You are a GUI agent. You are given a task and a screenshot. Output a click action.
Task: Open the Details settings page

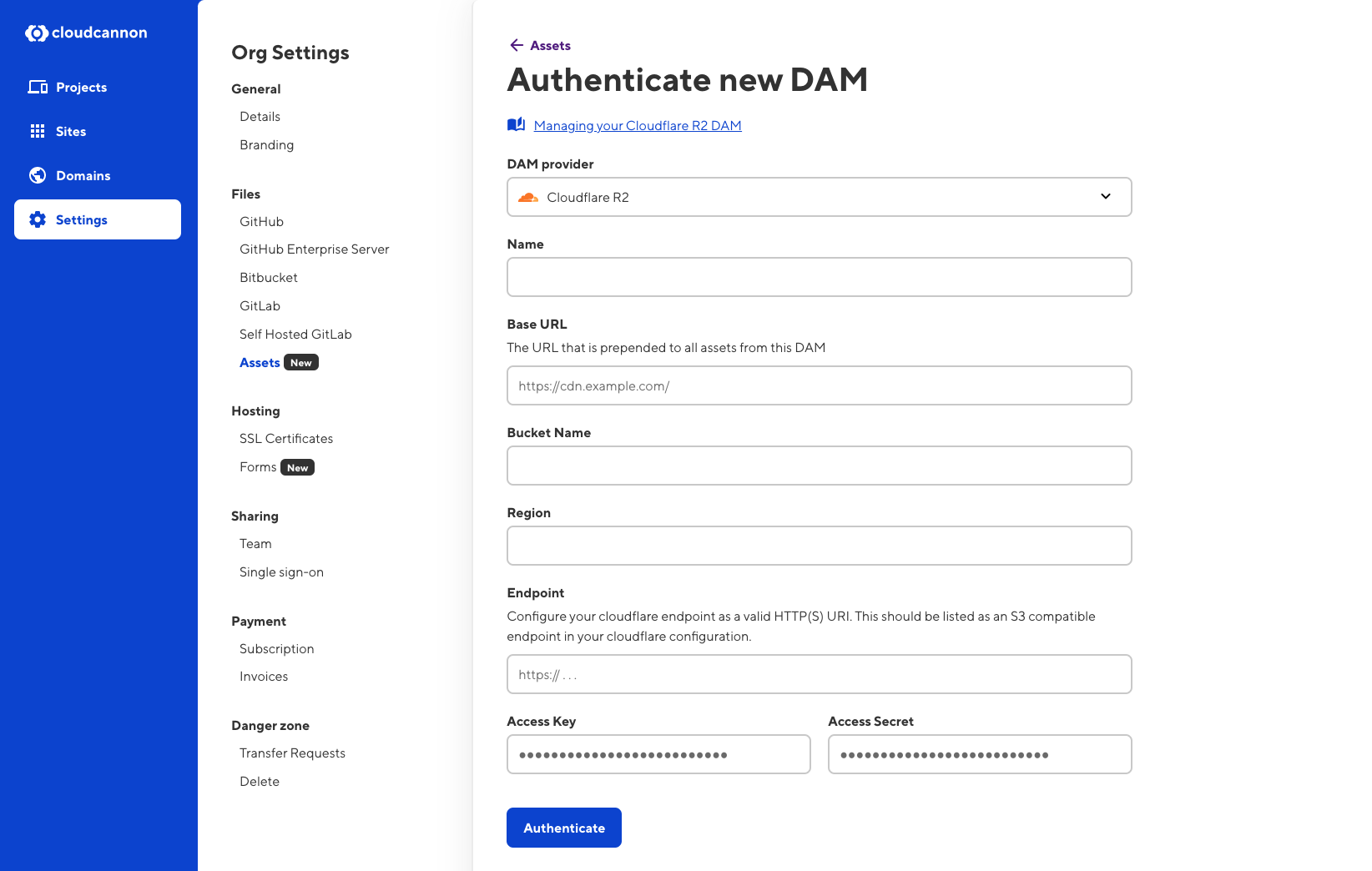[260, 117]
